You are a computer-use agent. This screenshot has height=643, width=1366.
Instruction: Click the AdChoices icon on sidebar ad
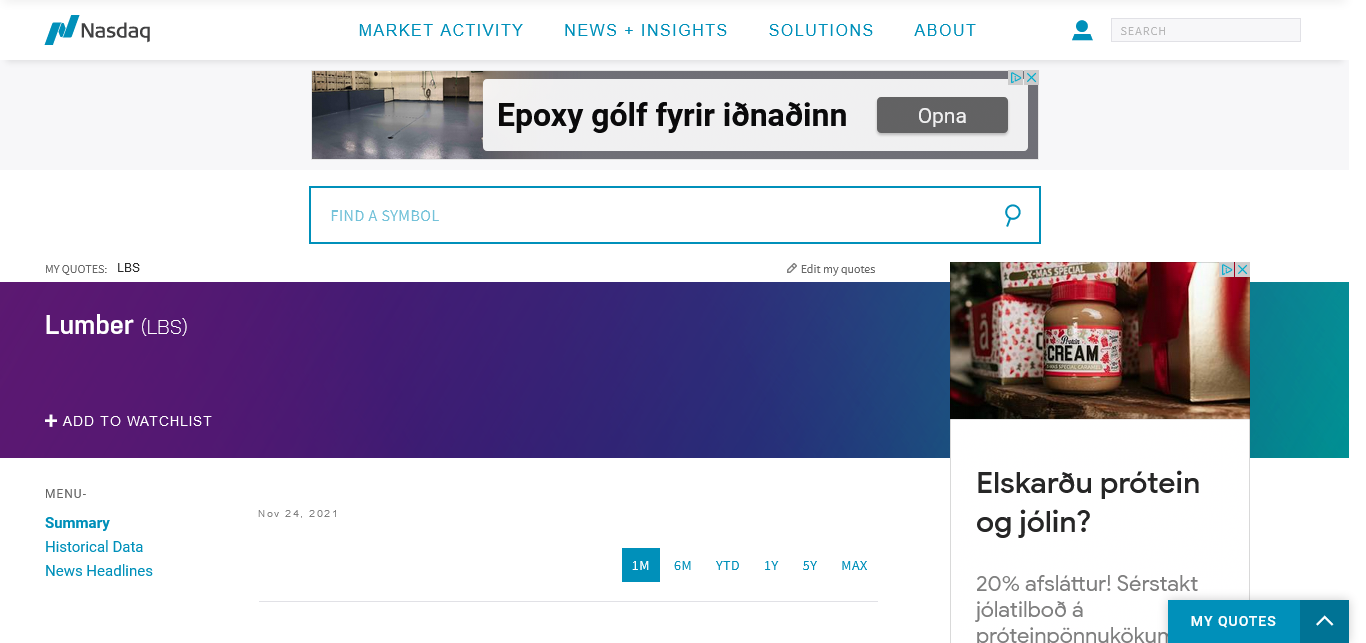(1227, 270)
